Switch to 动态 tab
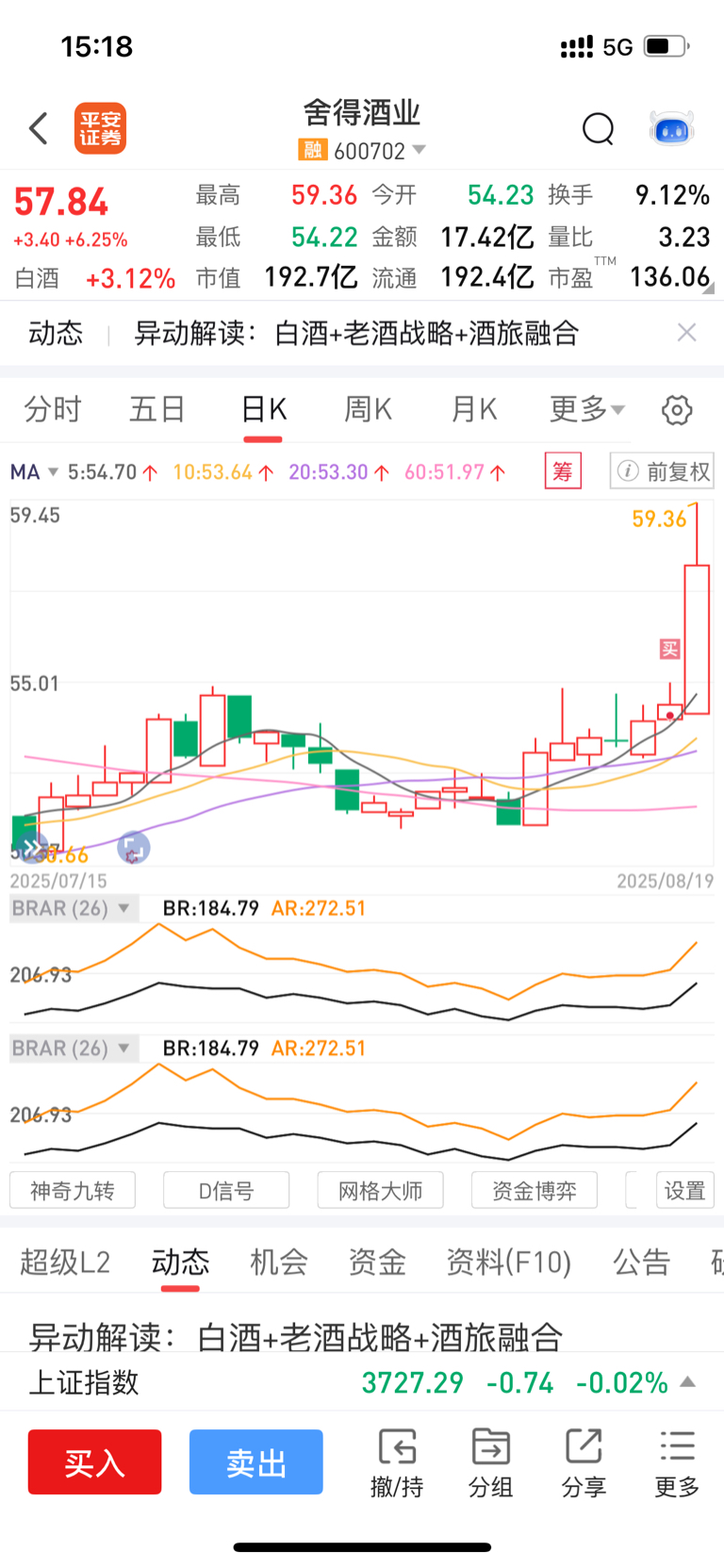This screenshot has height=1568, width=724. 180,1262
